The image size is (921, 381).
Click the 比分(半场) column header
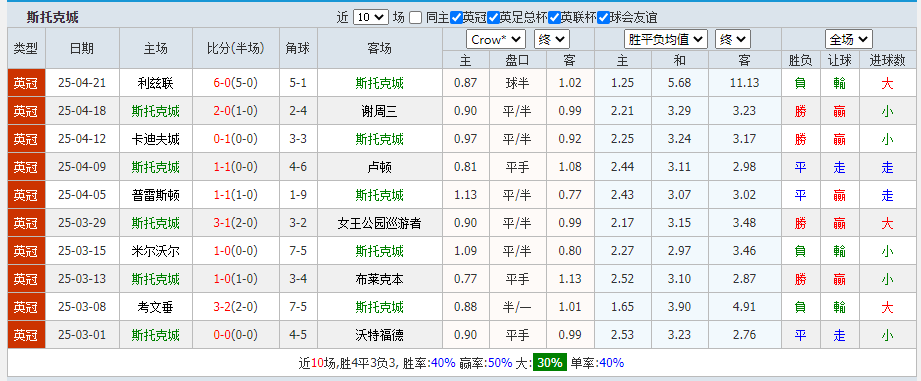(236, 48)
